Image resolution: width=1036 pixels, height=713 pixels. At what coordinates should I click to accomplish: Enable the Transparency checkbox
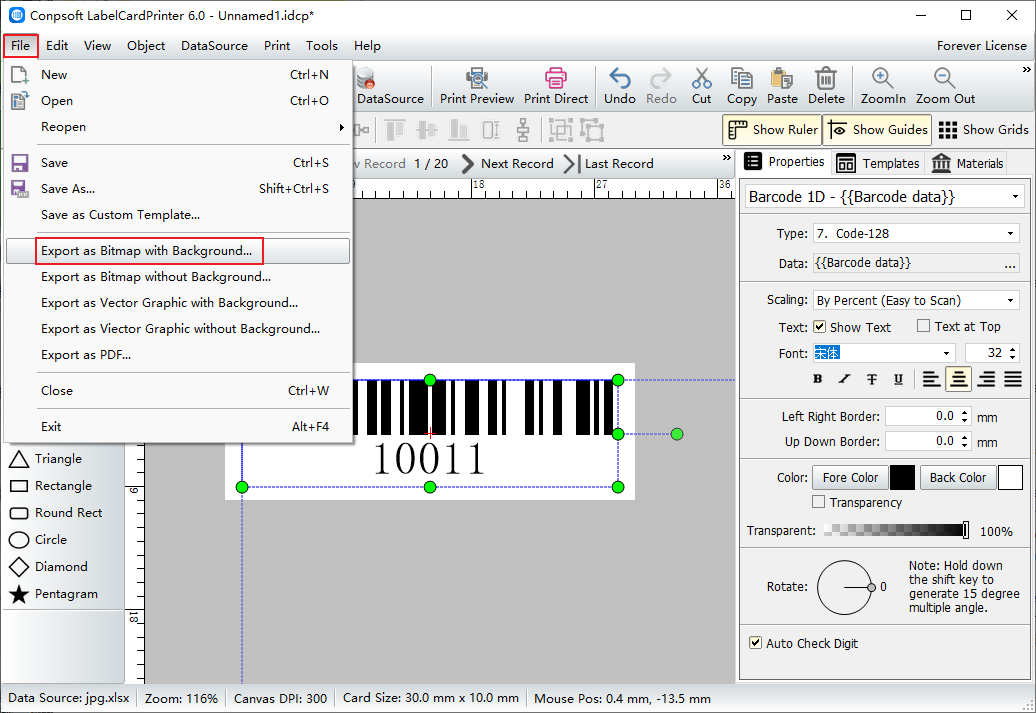(819, 502)
